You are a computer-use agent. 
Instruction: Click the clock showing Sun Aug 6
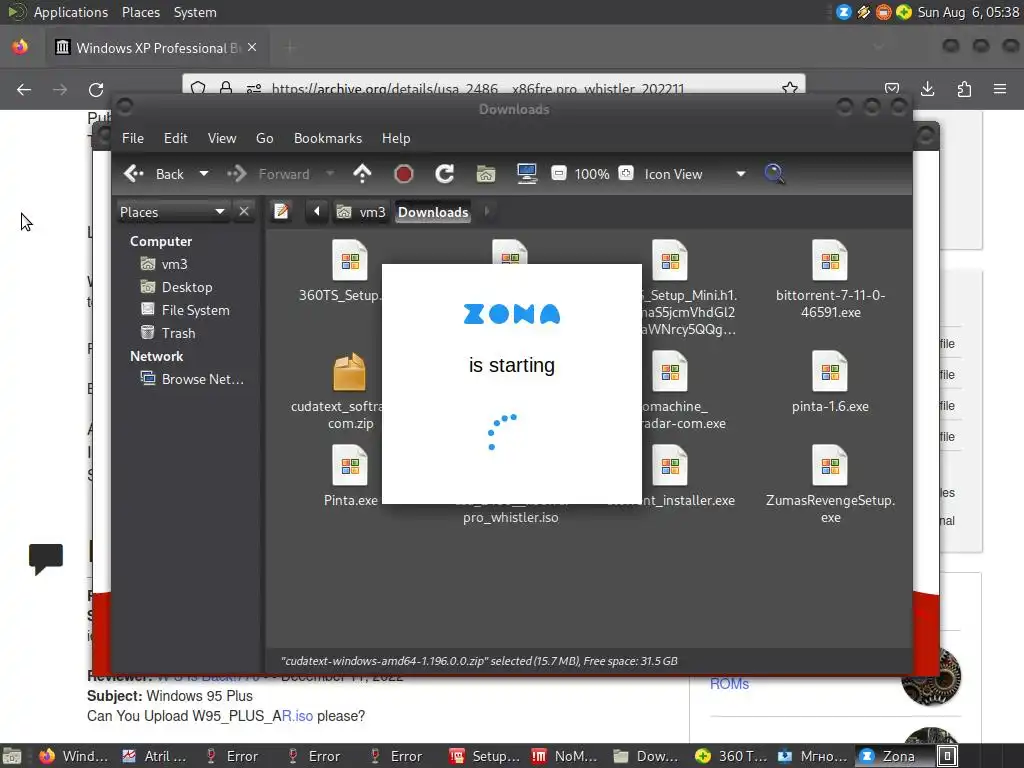968,12
